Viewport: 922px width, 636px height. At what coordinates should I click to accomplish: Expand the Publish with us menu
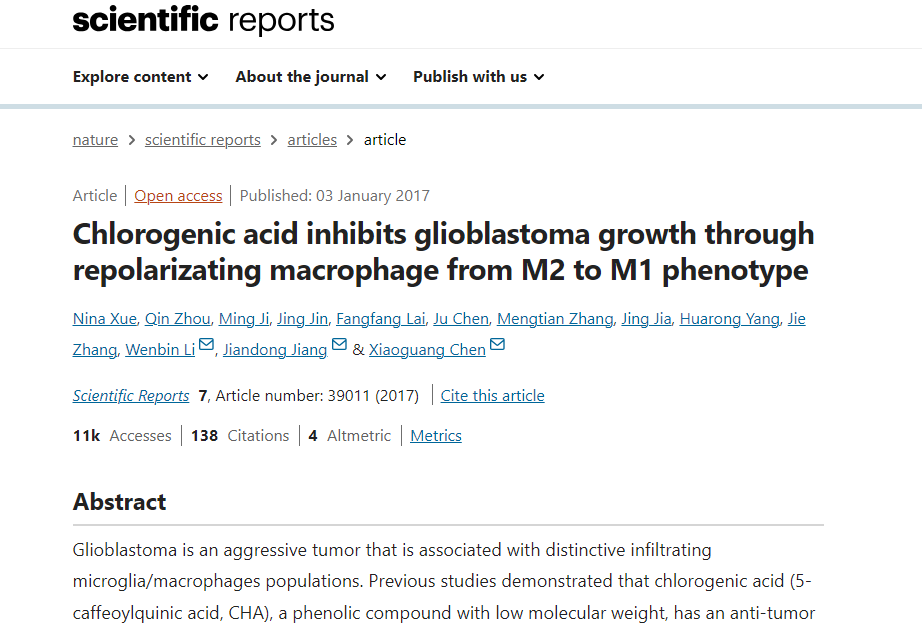[478, 77]
